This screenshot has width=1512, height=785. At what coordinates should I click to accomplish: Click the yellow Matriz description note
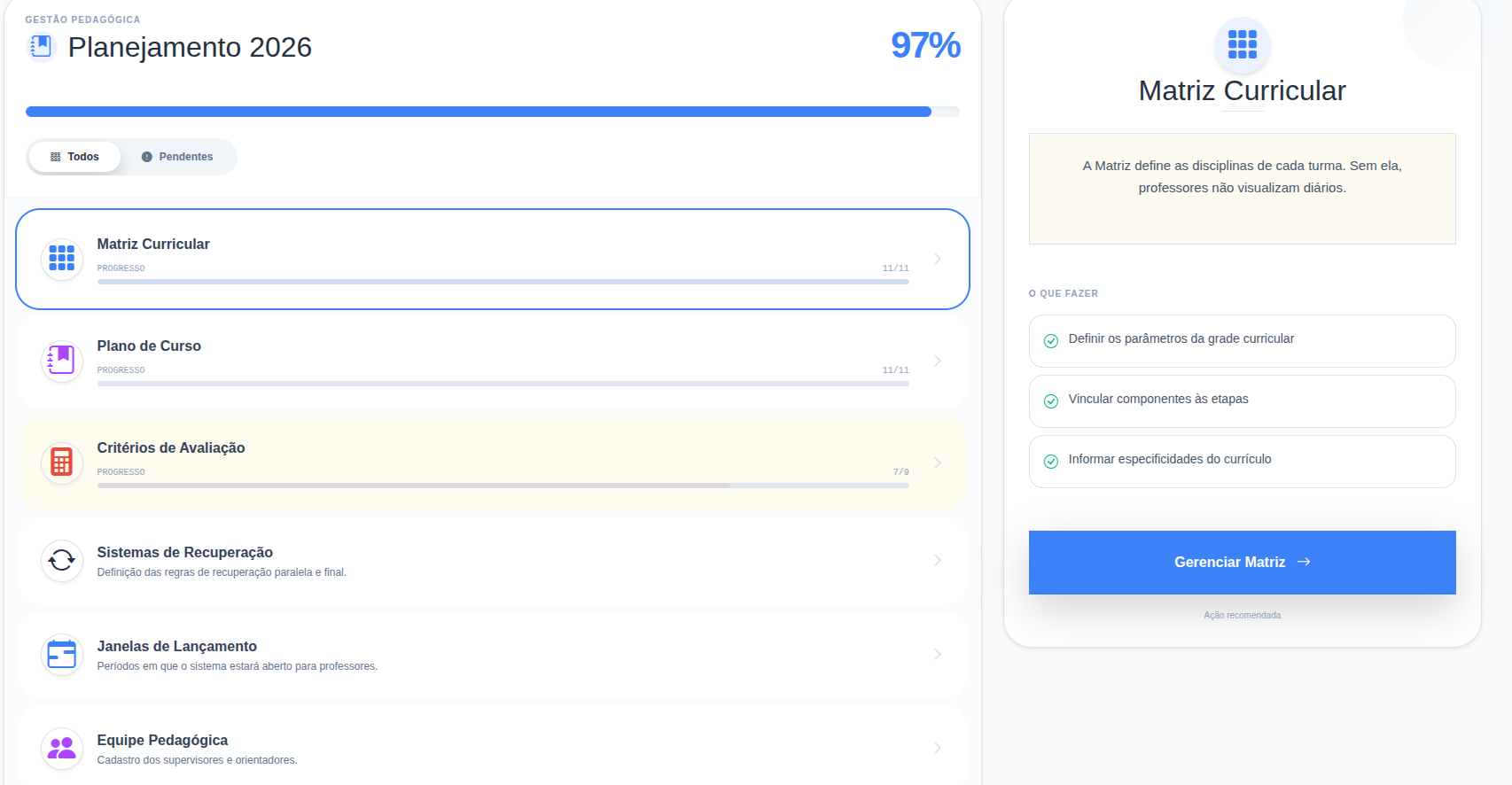(x=1242, y=189)
